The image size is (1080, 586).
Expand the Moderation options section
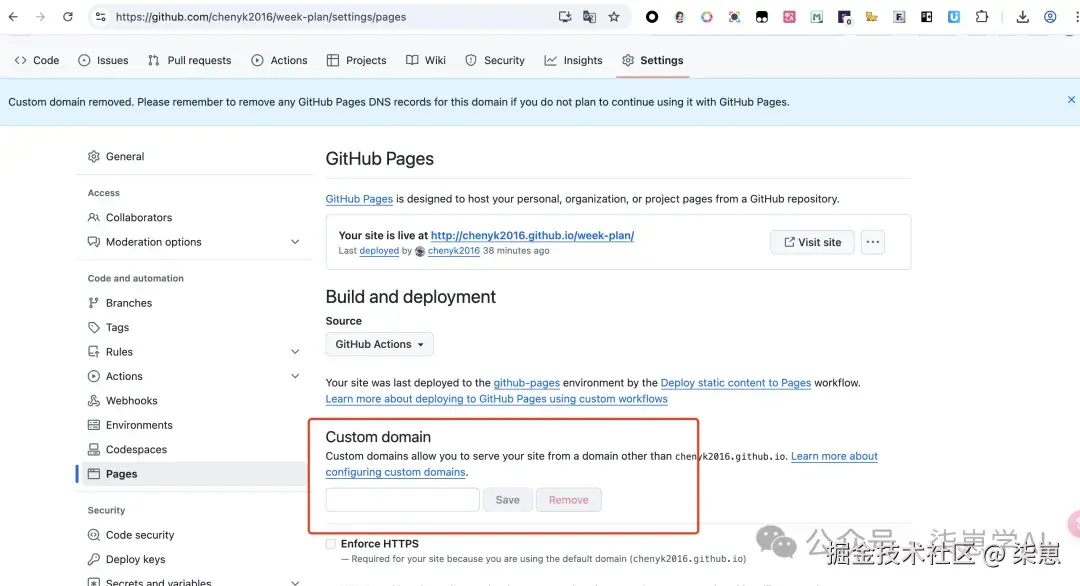pyautogui.click(x=295, y=242)
